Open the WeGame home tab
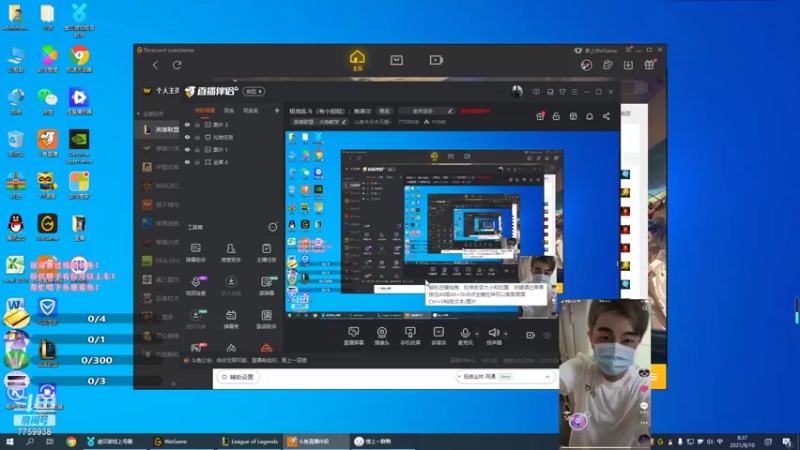Viewport: 800px width, 450px height. (357, 60)
